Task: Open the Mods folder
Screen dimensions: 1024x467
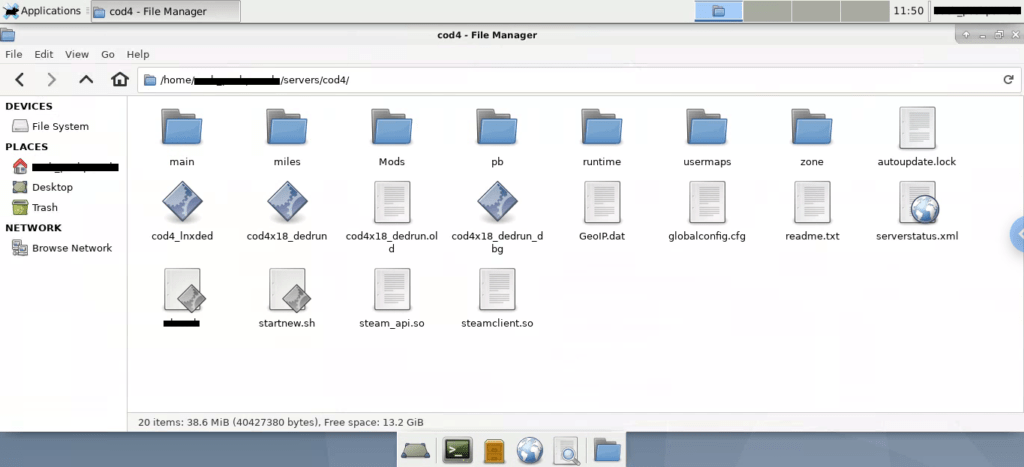Action: (x=392, y=127)
